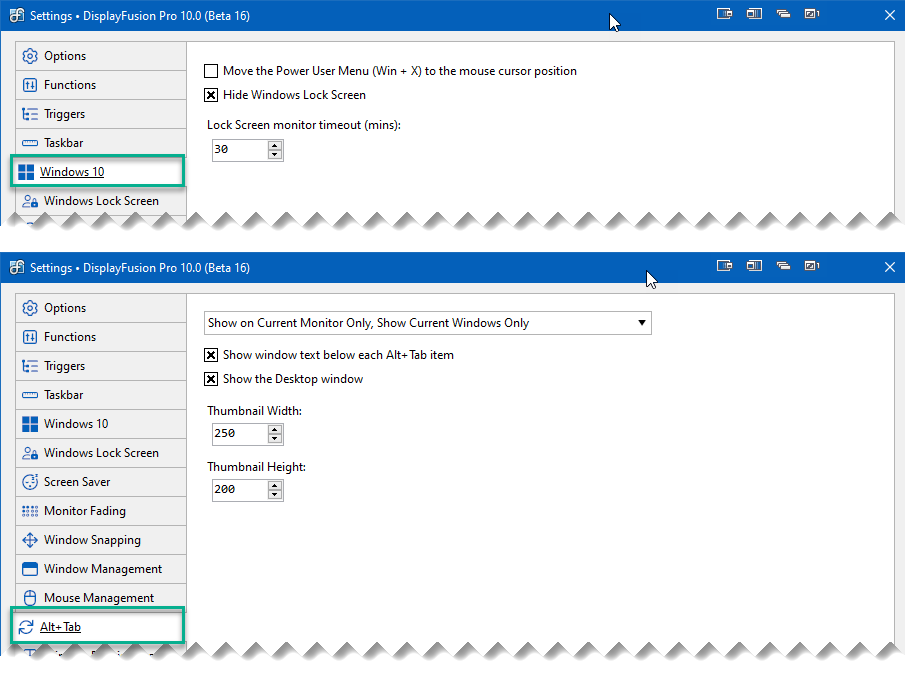Click Triggers icon in lower window sidebar
Image resolution: width=905 pixels, height=679 pixels.
tap(30, 365)
